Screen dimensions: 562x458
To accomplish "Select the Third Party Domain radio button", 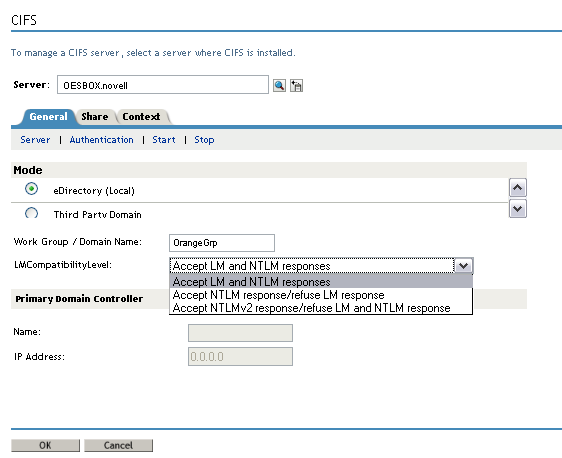I will pos(32,213).
